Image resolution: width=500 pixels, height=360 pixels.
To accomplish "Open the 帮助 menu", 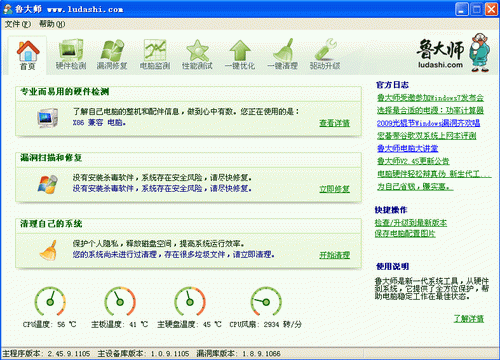I will 52,24.
